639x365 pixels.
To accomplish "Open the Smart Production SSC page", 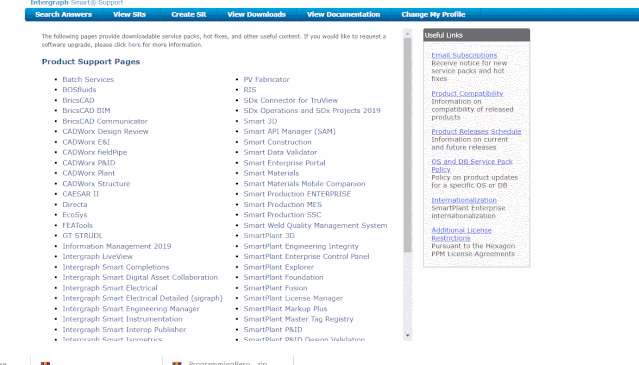I will click(x=282, y=215).
